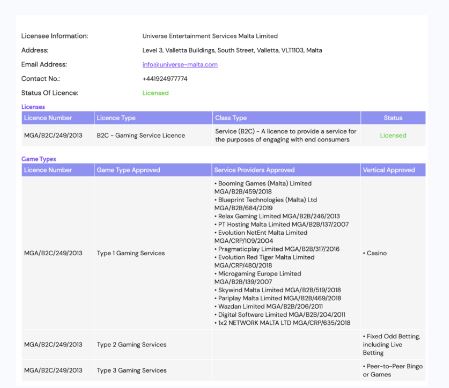Select Relax Gaming Limited provider entry
The width and height of the screenshot is (449, 388).
[277, 216]
